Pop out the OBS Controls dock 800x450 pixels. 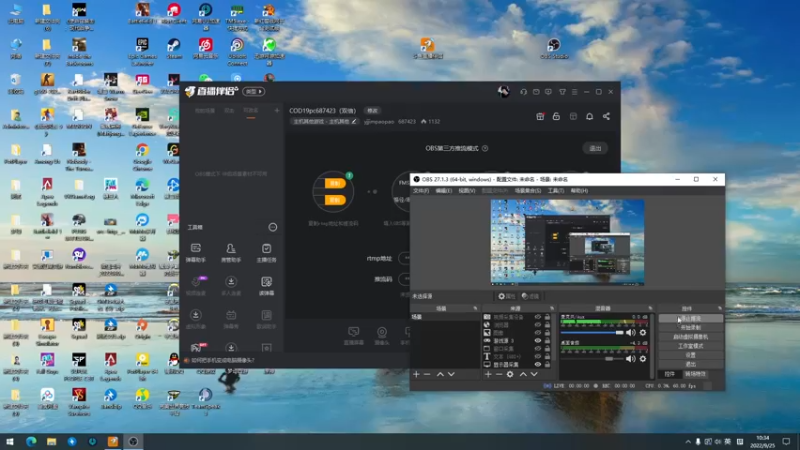pyautogui.click(x=720, y=308)
